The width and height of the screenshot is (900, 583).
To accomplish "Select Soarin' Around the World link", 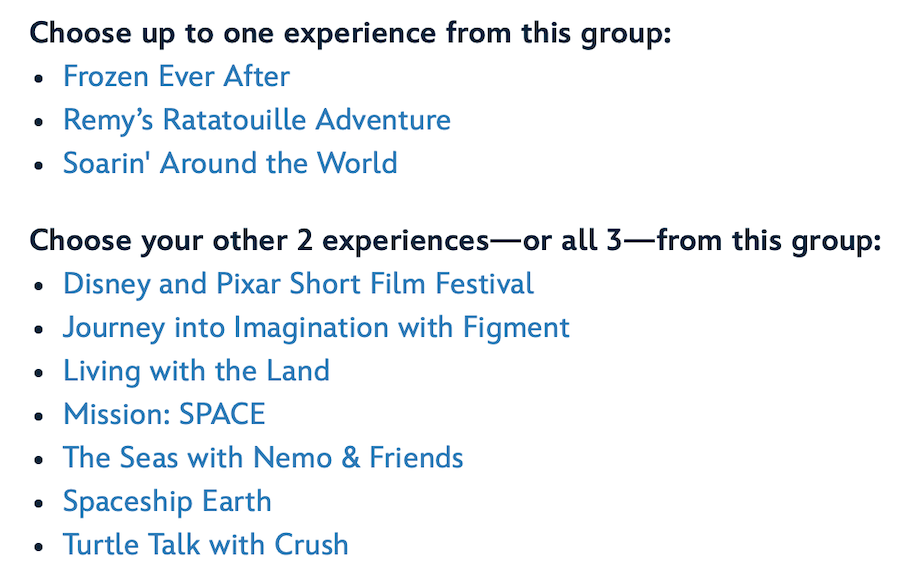I will (230, 163).
